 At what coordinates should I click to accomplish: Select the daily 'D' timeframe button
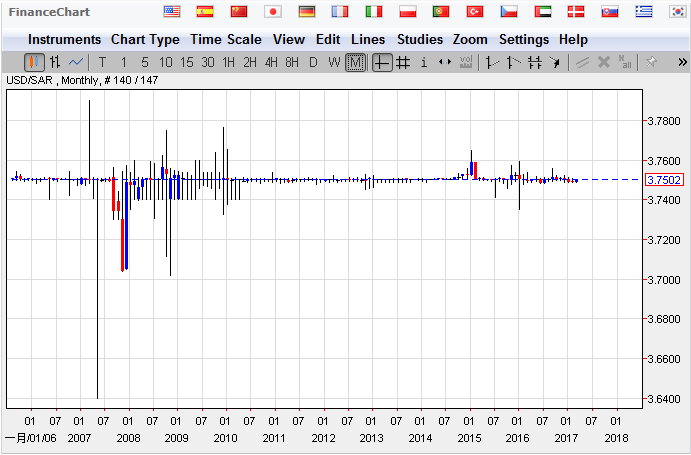tap(313, 62)
